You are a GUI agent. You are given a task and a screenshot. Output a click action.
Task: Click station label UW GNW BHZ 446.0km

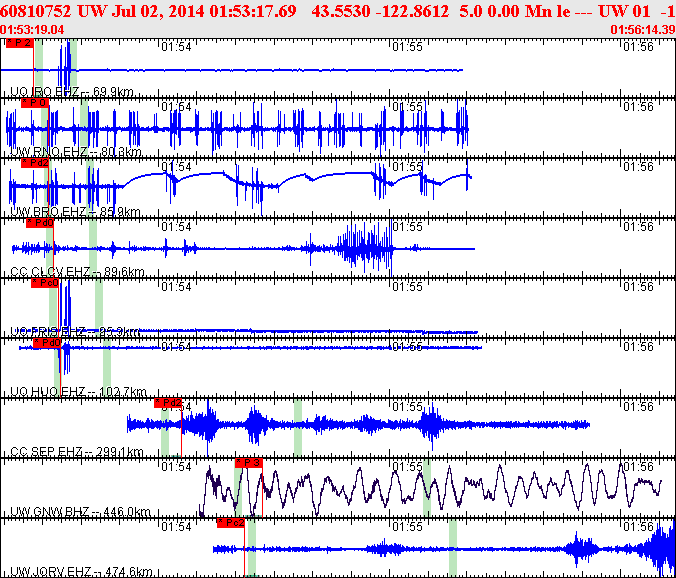80,512
